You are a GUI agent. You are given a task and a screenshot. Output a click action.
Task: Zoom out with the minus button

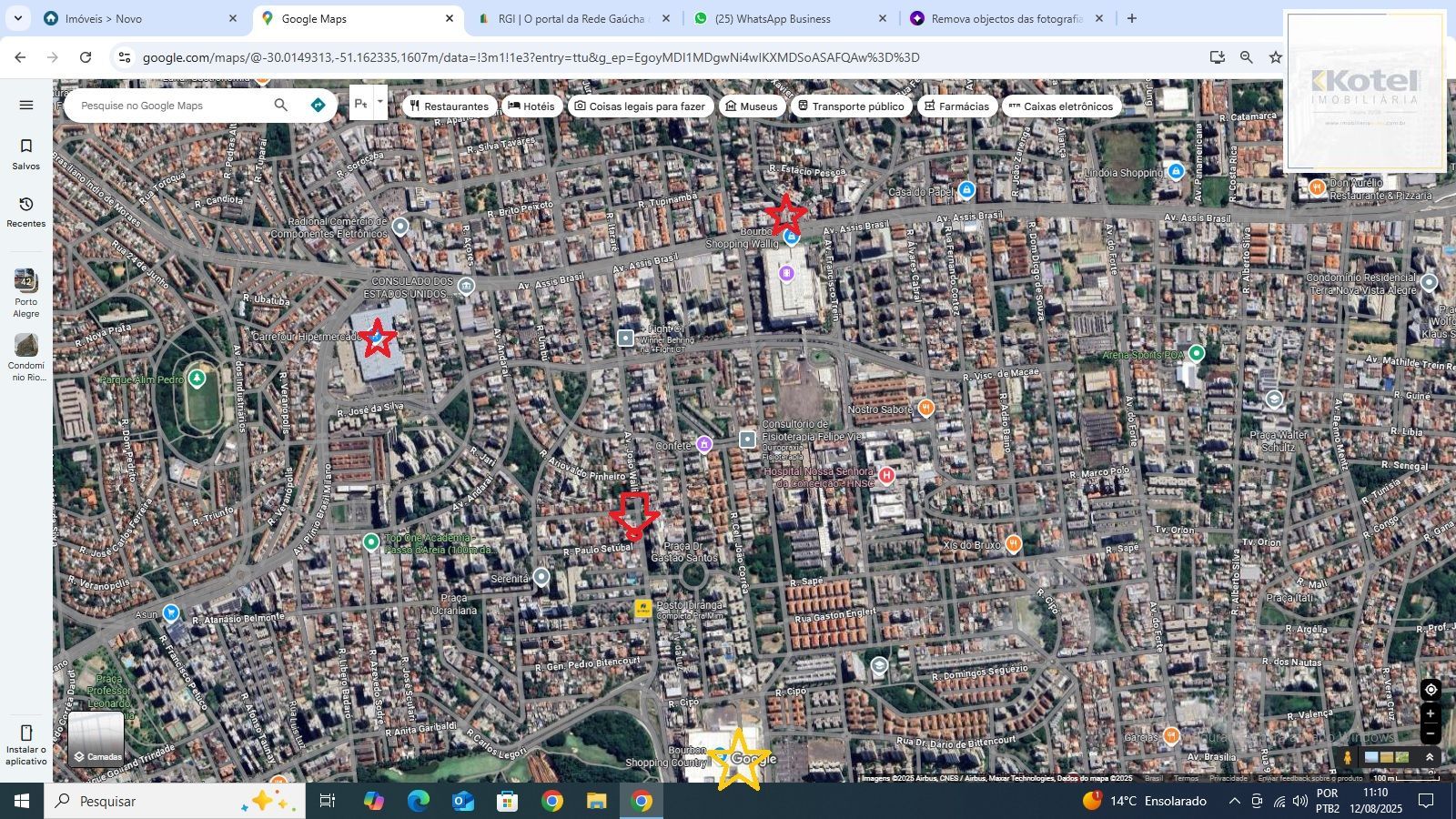pyautogui.click(x=1431, y=733)
